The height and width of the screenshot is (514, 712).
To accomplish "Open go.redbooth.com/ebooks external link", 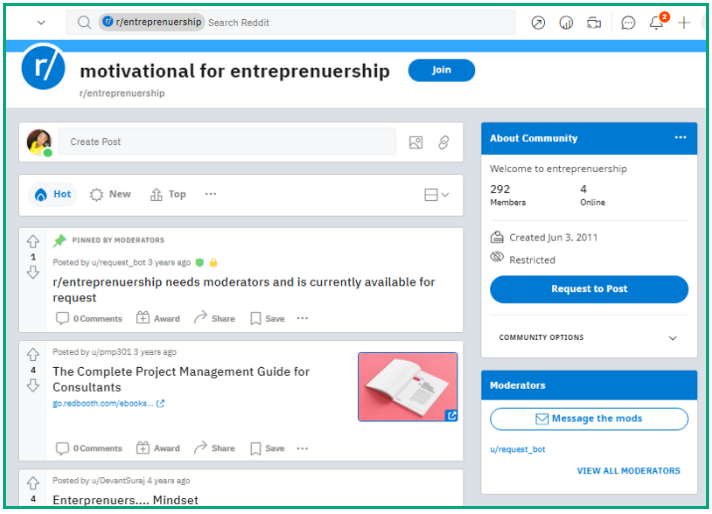I will pos(109,403).
